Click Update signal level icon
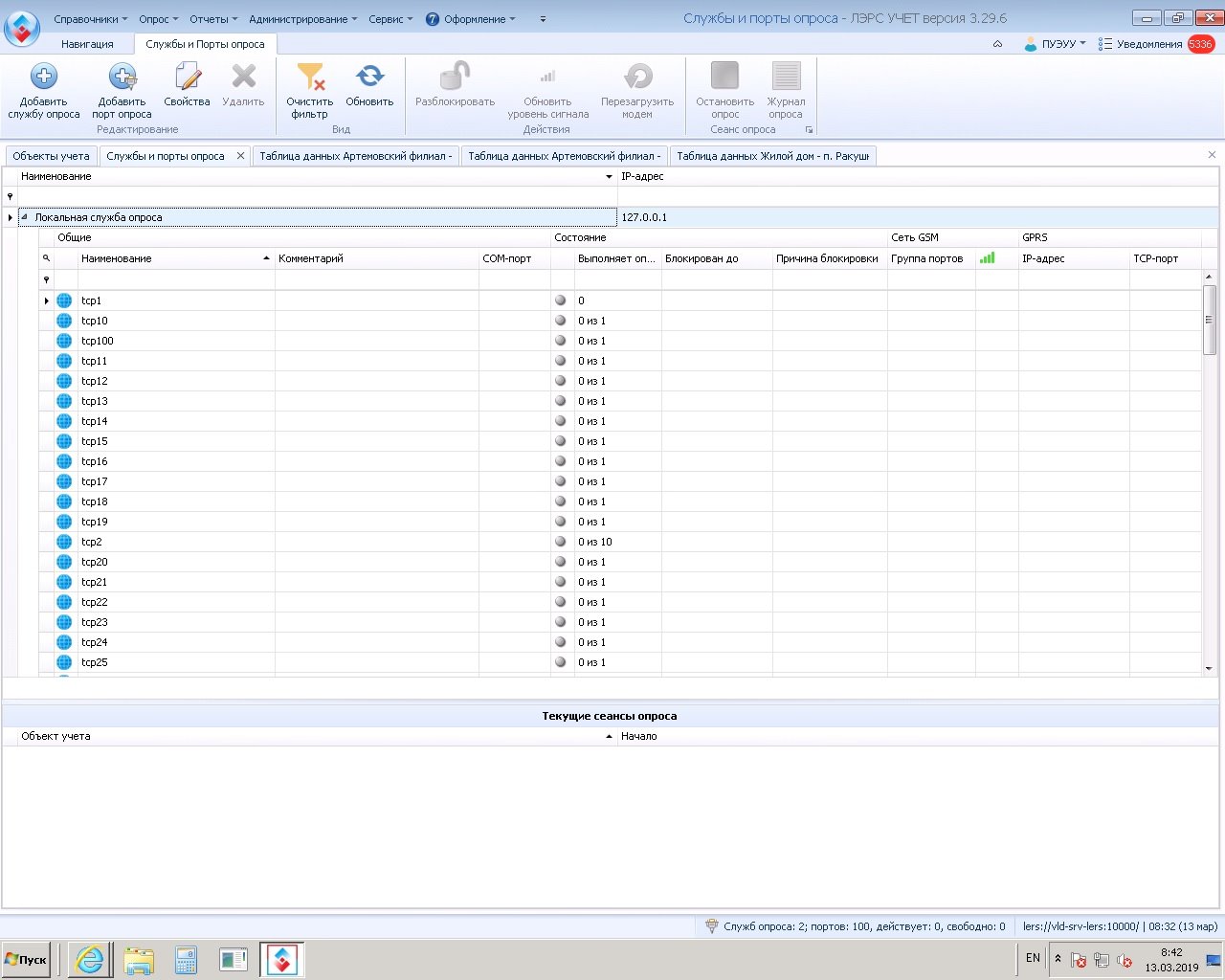1225x980 pixels. tap(547, 77)
